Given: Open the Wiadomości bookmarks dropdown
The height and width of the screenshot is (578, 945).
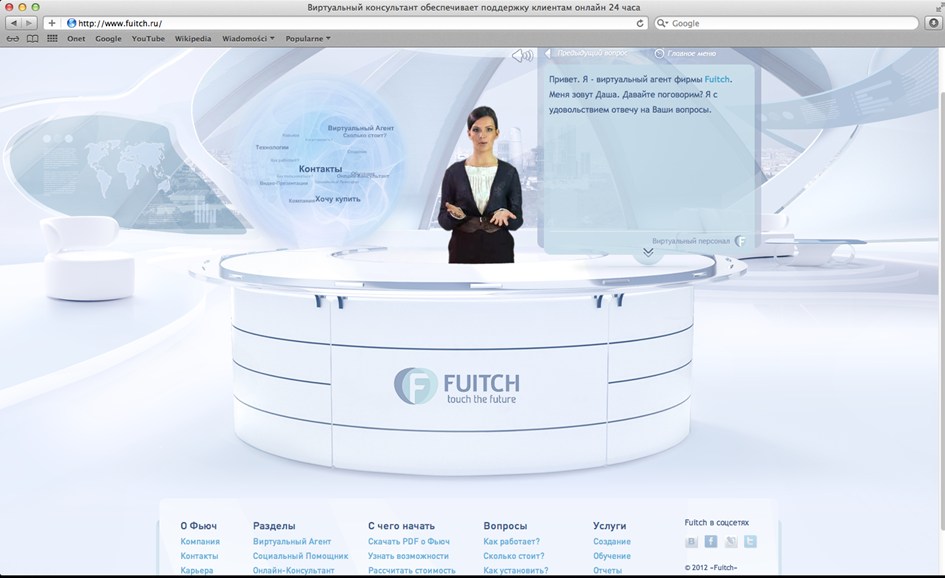Looking at the screenshot, I should tap(248, 39).
